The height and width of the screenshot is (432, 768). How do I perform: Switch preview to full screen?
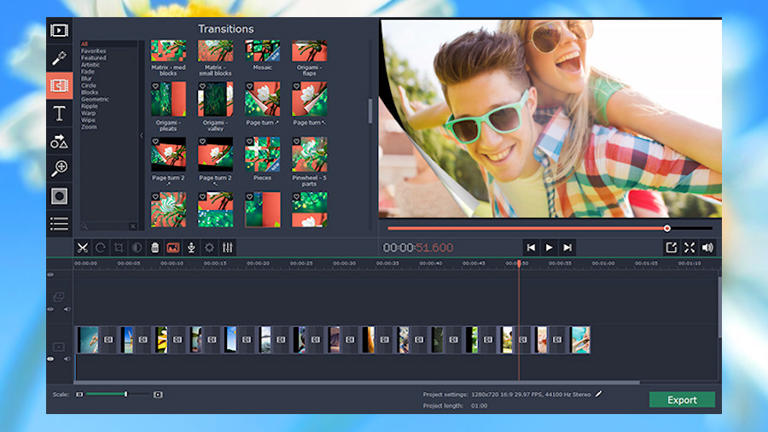click(x=689, y=248)
